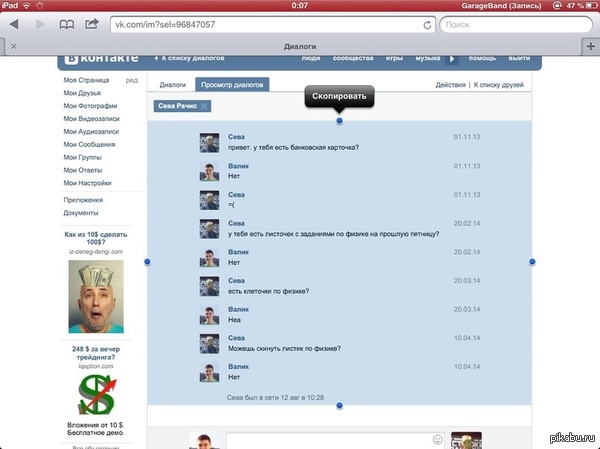This screenshot has height=449, width=600.
Task: Switch to the Диалоги tab
Action: (172, 85)
